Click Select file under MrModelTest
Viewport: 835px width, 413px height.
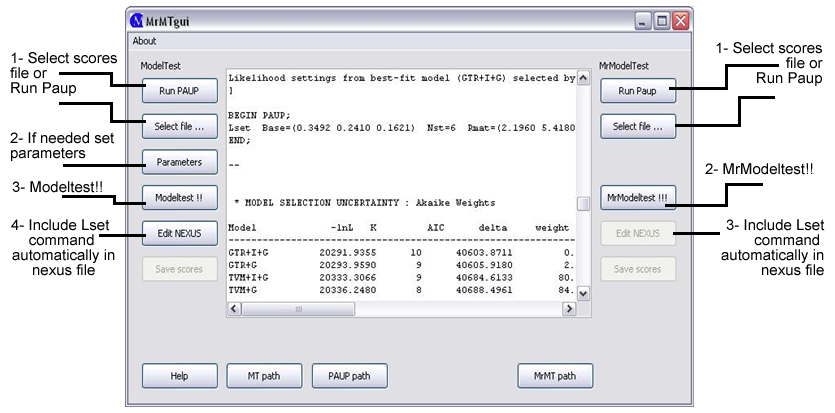click(x=638, y=127)
